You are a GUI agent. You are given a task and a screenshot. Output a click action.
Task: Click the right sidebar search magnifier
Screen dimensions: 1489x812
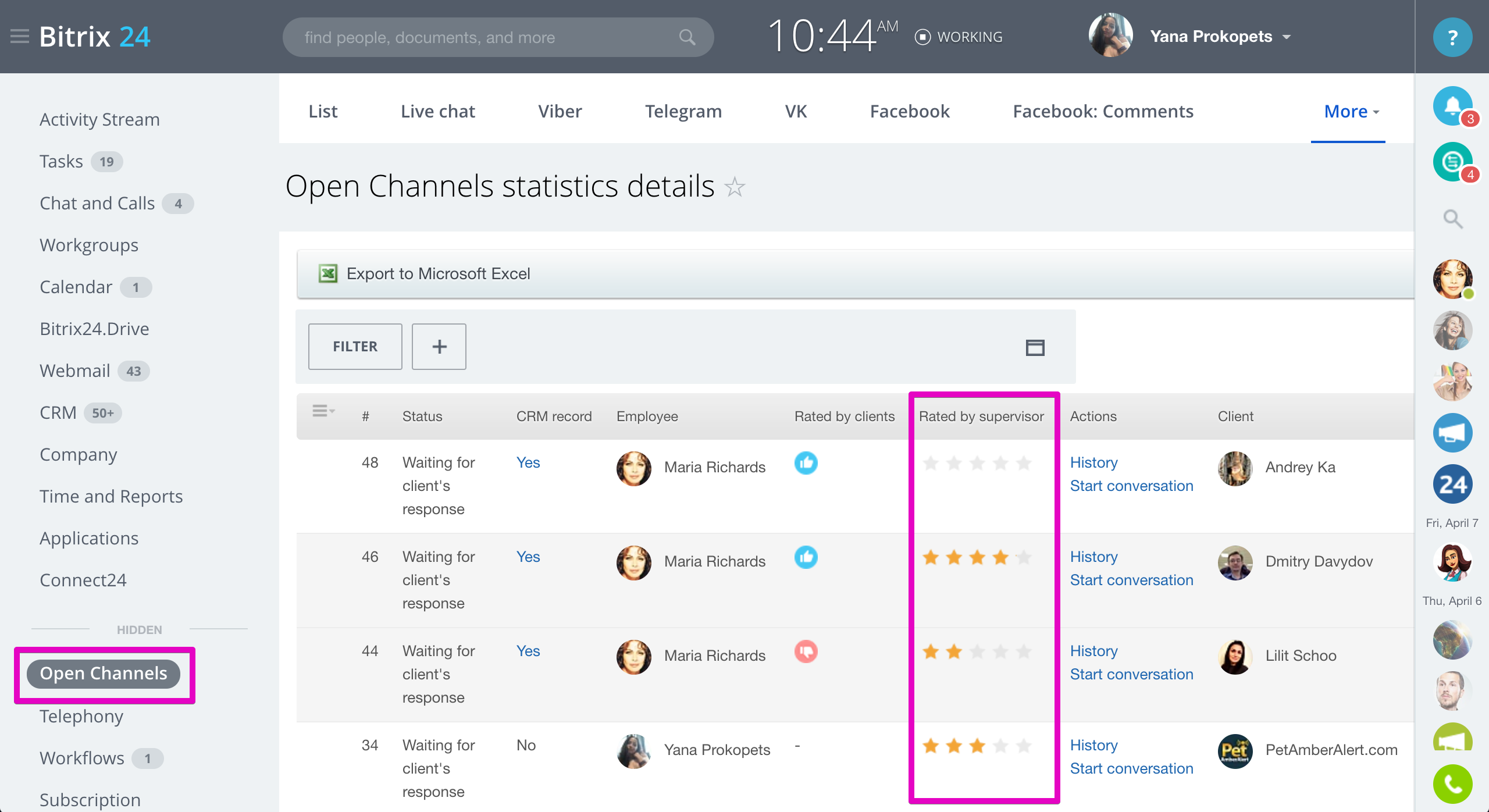1452,219
